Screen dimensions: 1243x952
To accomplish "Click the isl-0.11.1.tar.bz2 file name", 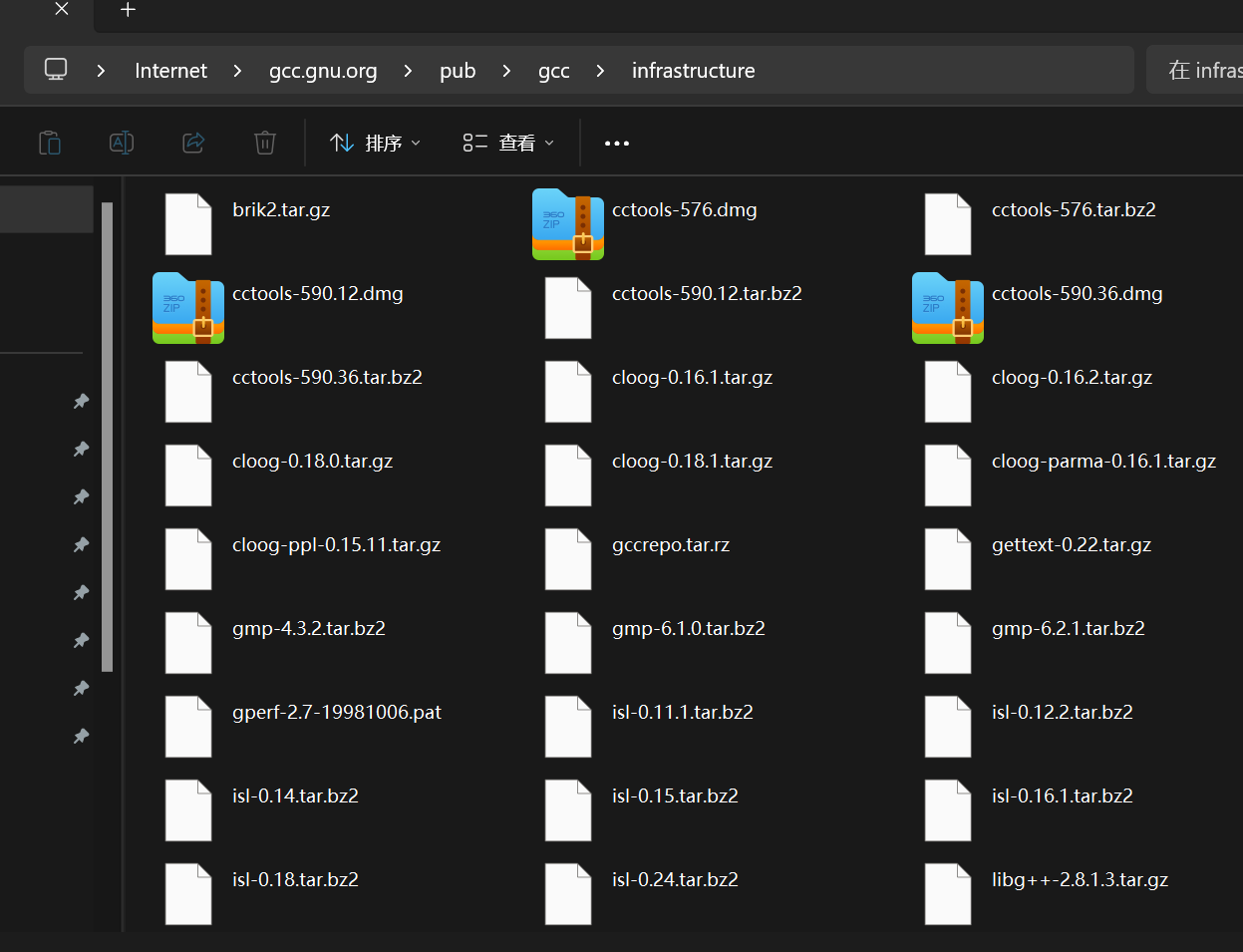I will pyautogui.click(x=683, y=713).
